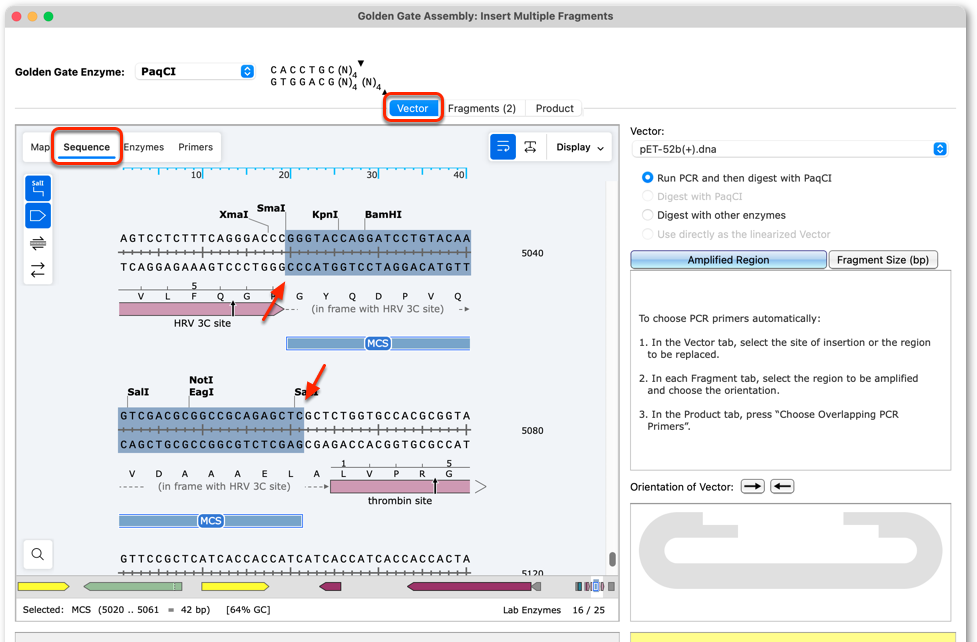This screenshot has height=642, width=977.
Task: Switch to the Product tab
Action: click(555, 108)
